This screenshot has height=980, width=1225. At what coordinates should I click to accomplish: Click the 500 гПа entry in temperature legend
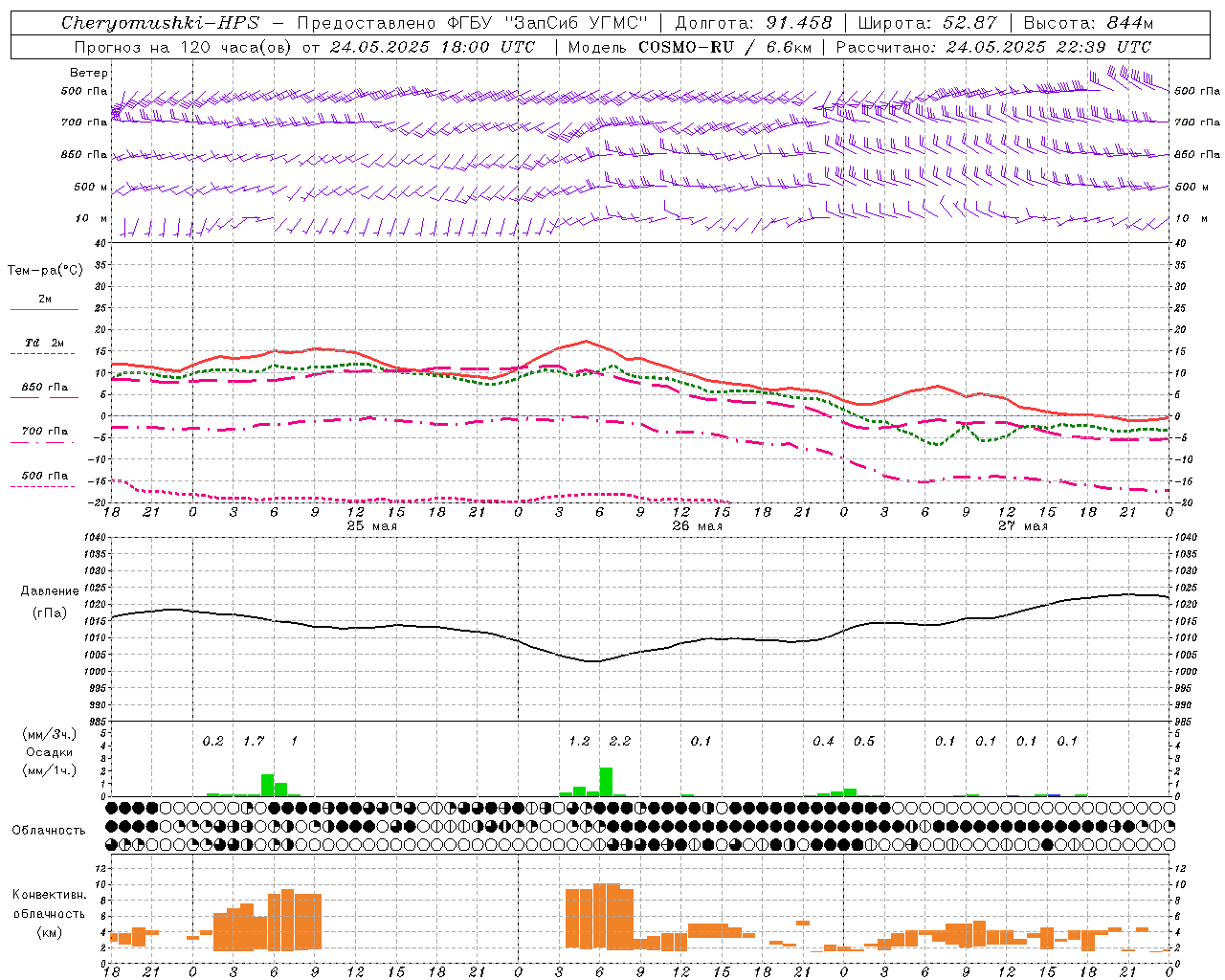[x=45, y=475]
